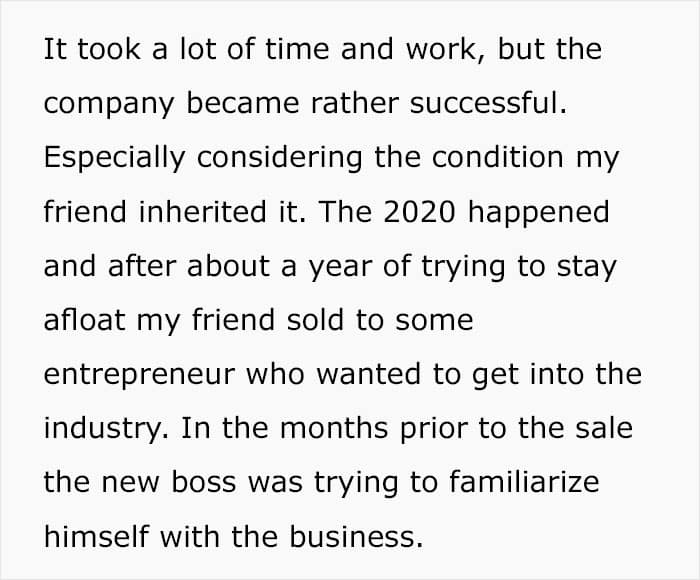The width and height of the screenshot is (700, 580).
Task: Click the word 'himself' on the last line
Action: [x=96, y=536]
